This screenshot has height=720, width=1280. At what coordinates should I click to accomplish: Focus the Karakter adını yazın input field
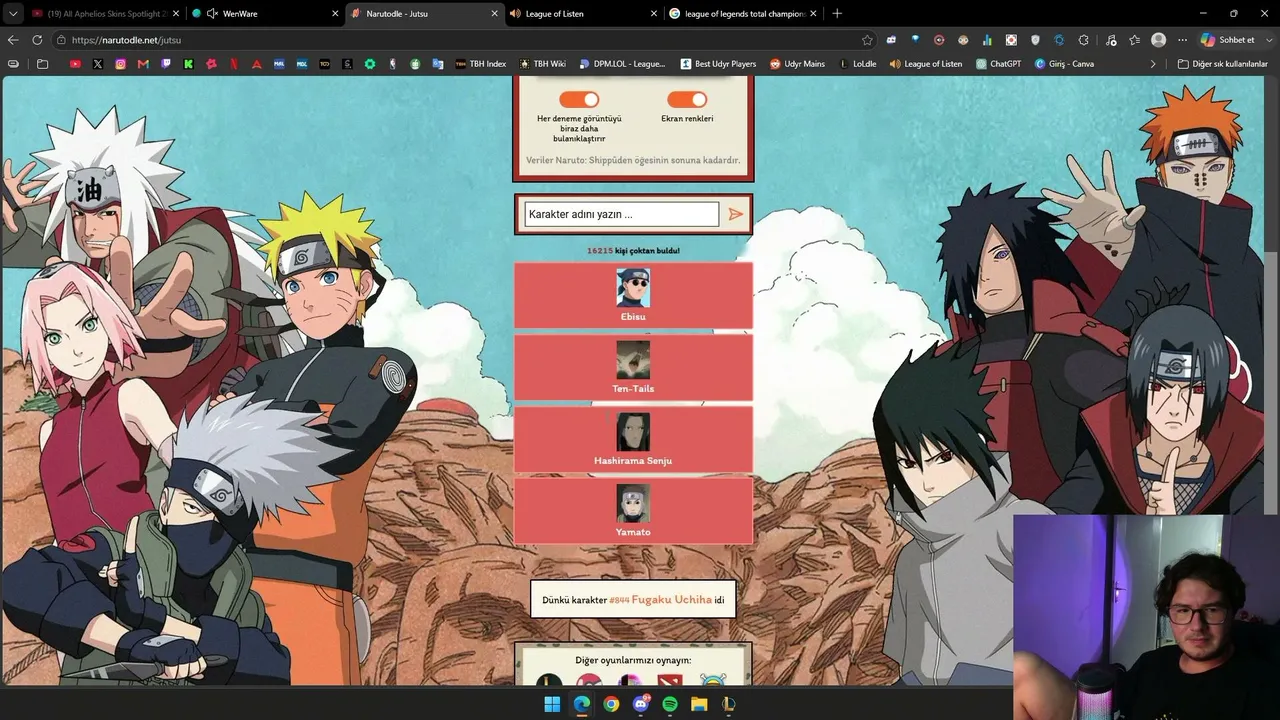622,214
